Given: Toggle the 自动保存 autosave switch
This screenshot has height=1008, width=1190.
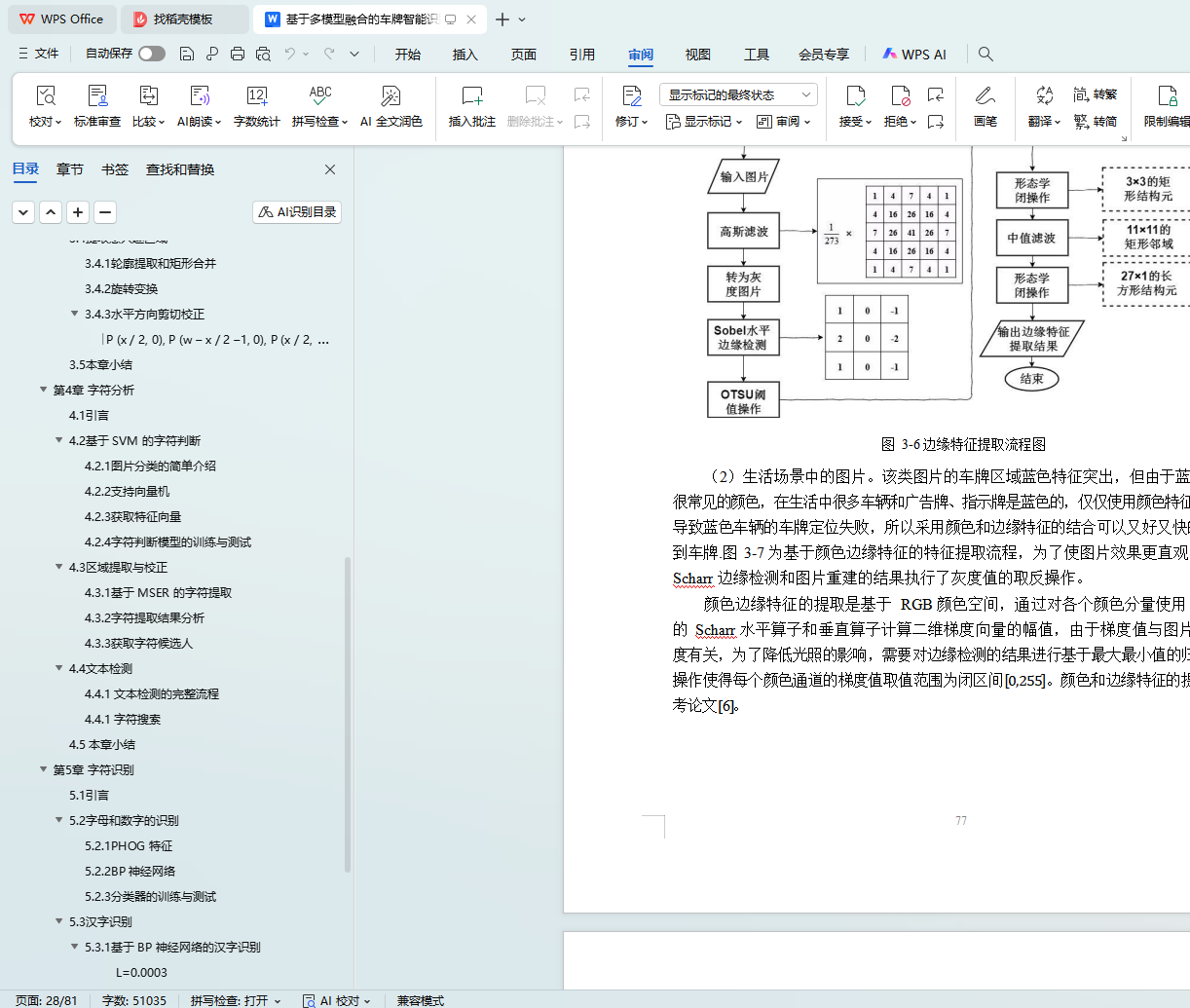Looking at the screenshot, I should (x=152, y=55).
